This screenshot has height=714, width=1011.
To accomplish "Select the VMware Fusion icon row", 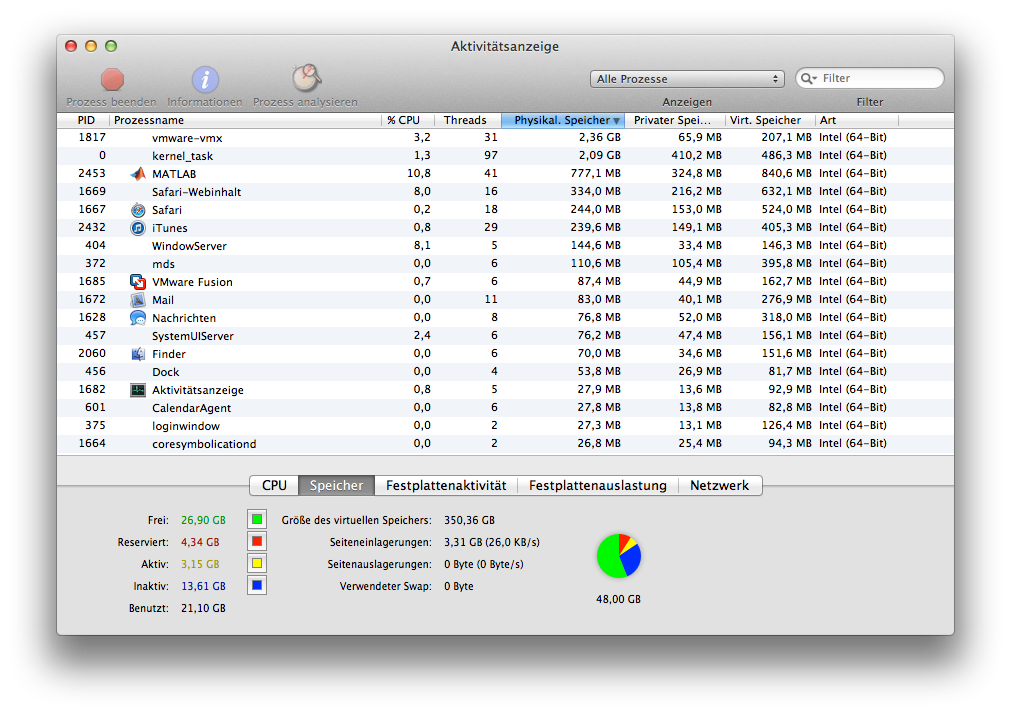I will pyautogui.click(x=138, y=282).
